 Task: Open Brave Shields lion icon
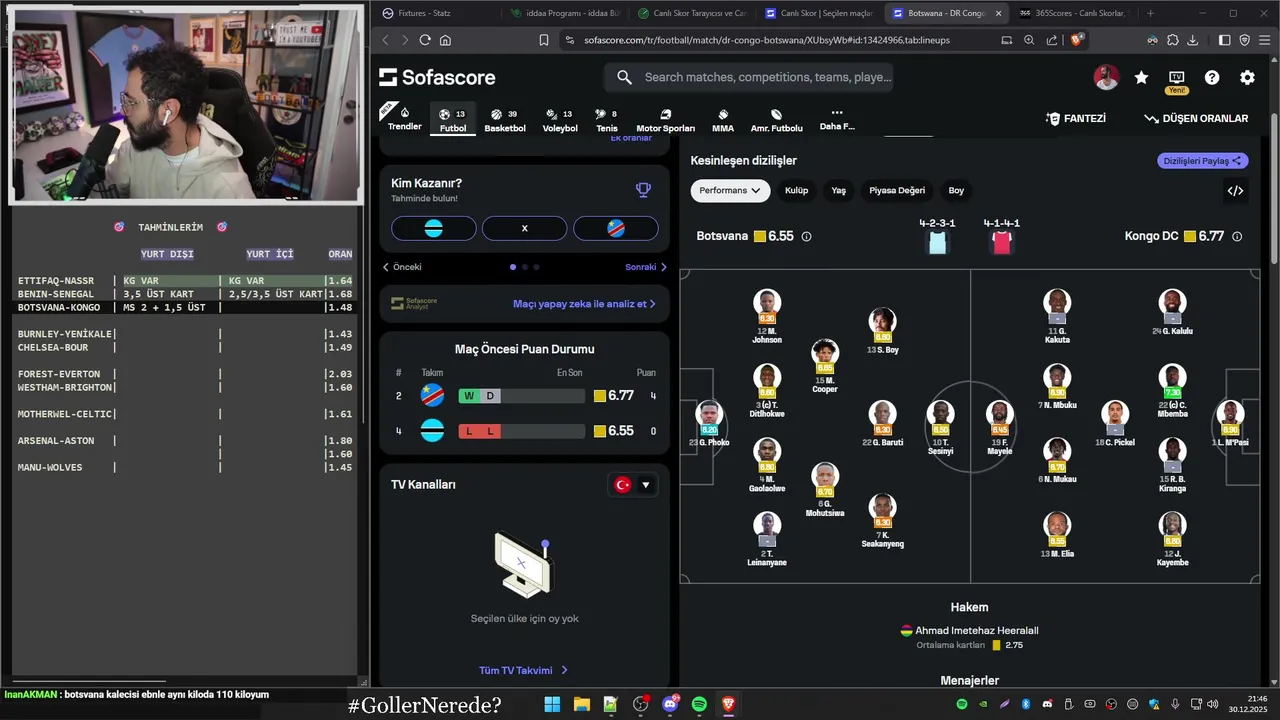pyautogui.click(x=1077, y=40)
